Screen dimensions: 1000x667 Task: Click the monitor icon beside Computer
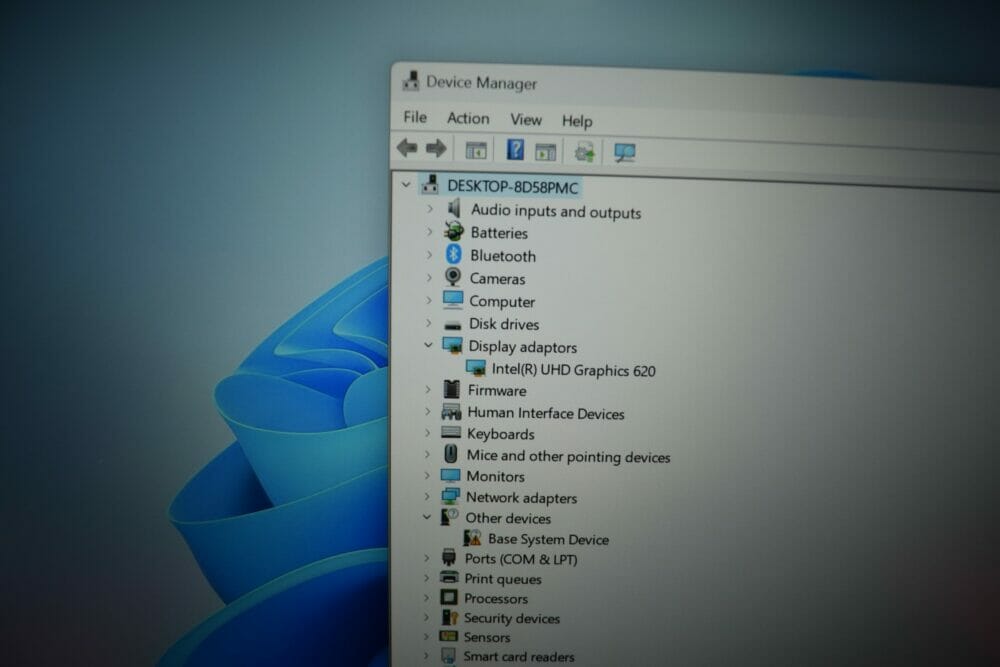(x=453, y=299)
